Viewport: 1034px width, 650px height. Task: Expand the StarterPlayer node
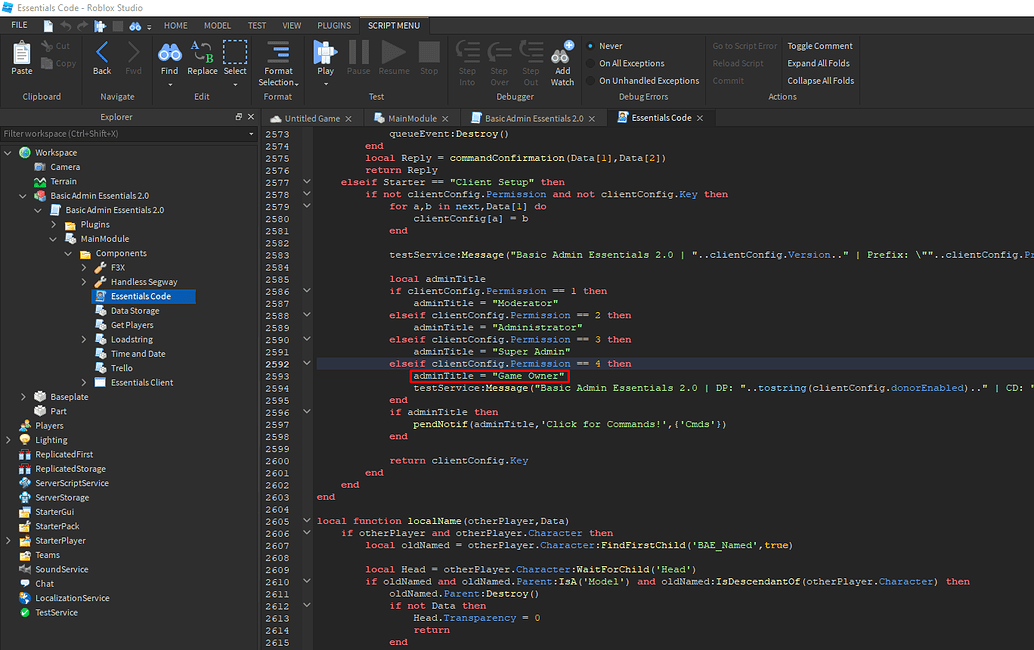click(8, 541)
